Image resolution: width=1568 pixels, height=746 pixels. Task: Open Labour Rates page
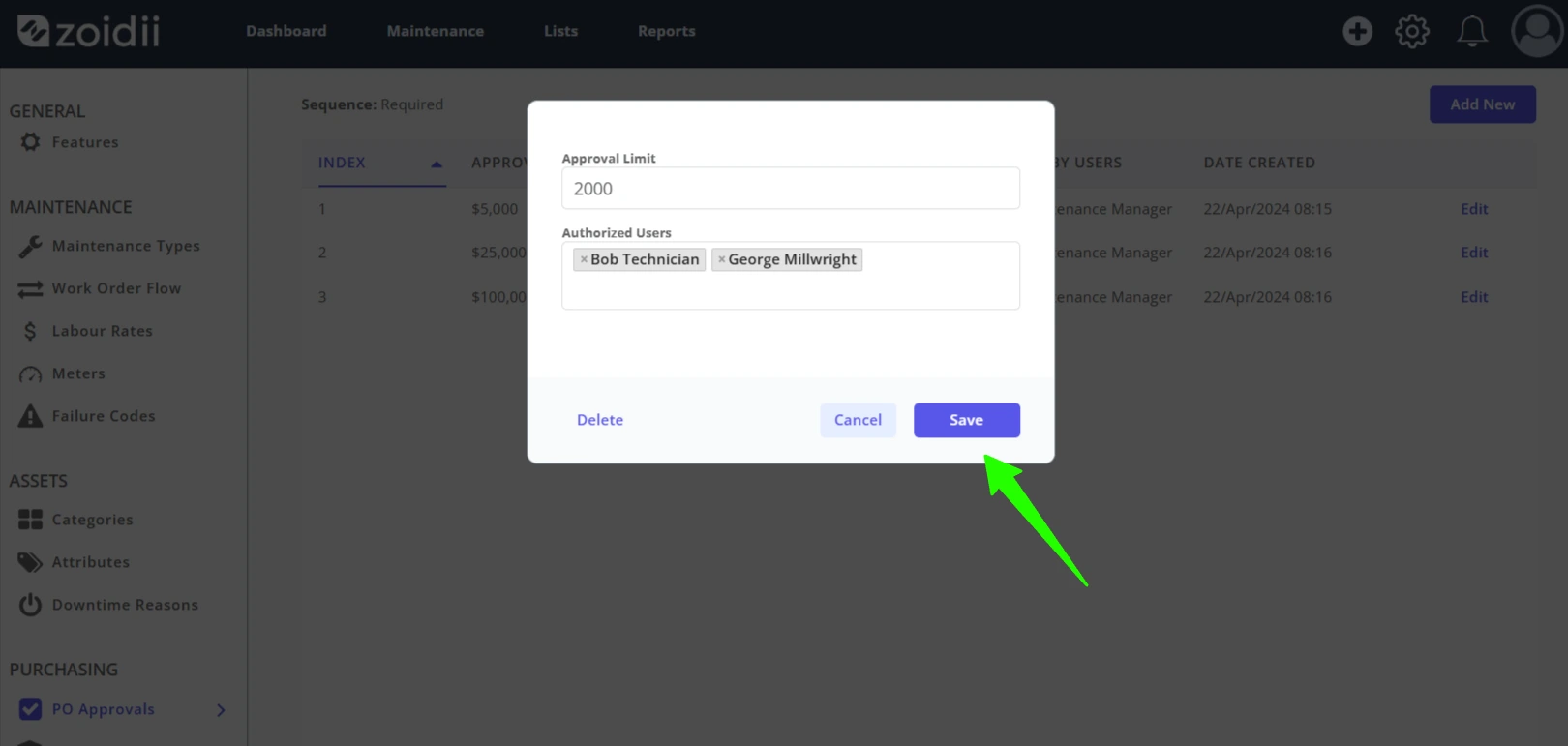point(103,331)
